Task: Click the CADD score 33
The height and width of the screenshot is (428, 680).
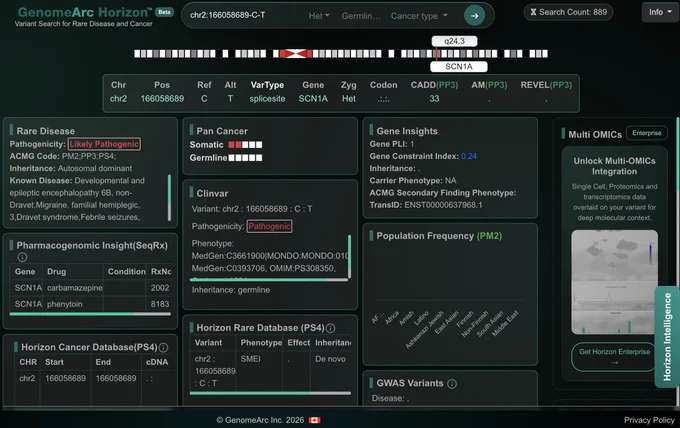Action: tap(434, 99)
